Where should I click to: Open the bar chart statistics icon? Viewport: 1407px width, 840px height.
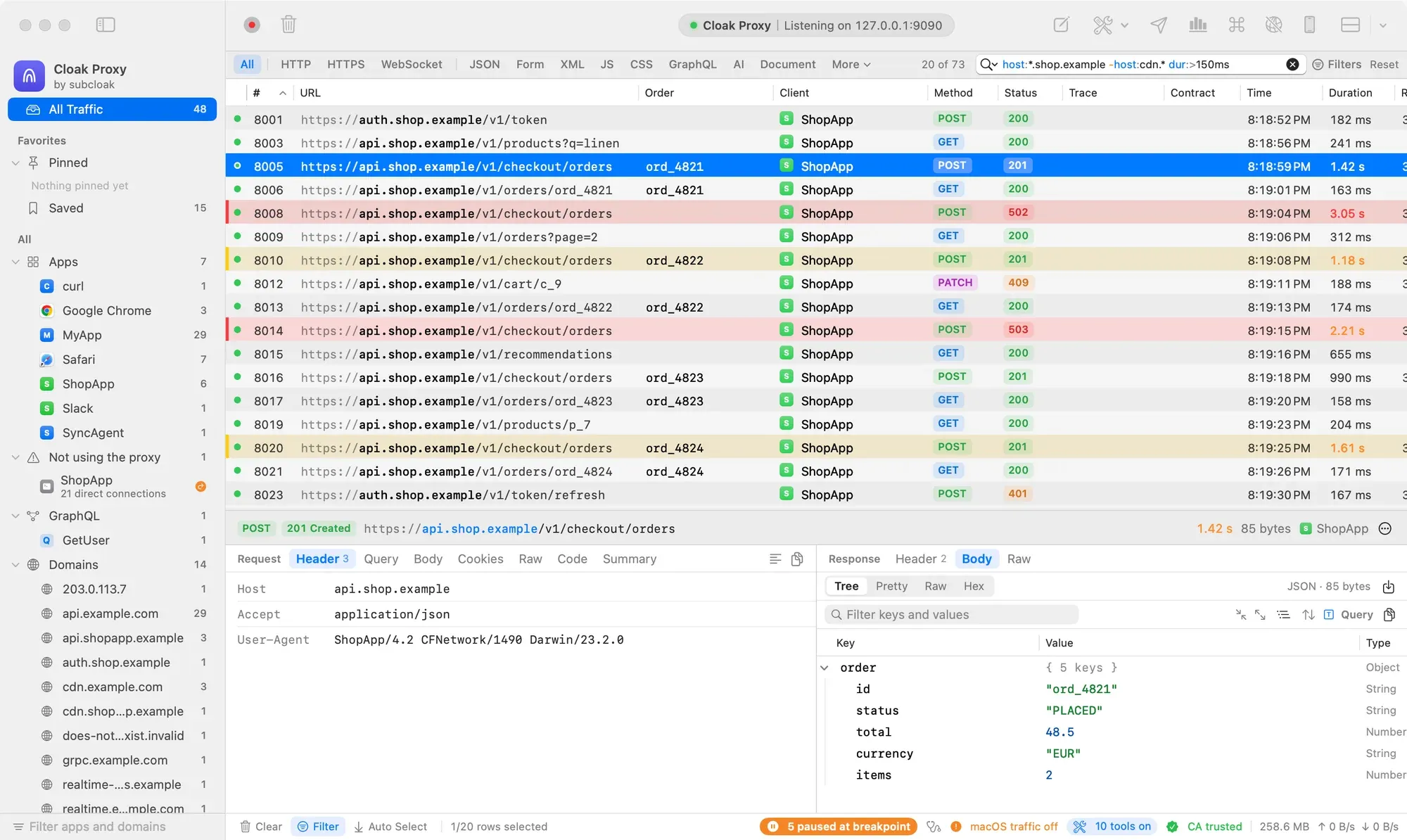1197,25
